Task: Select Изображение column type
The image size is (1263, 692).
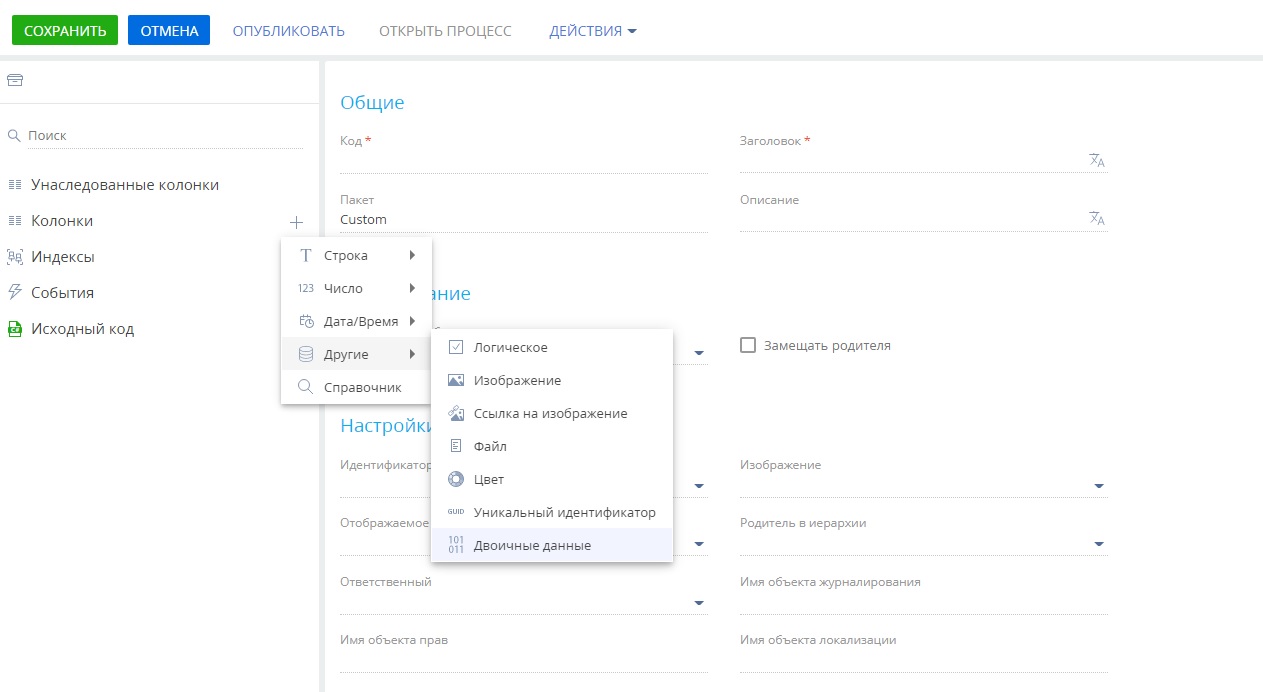Action: pos(517,381)
